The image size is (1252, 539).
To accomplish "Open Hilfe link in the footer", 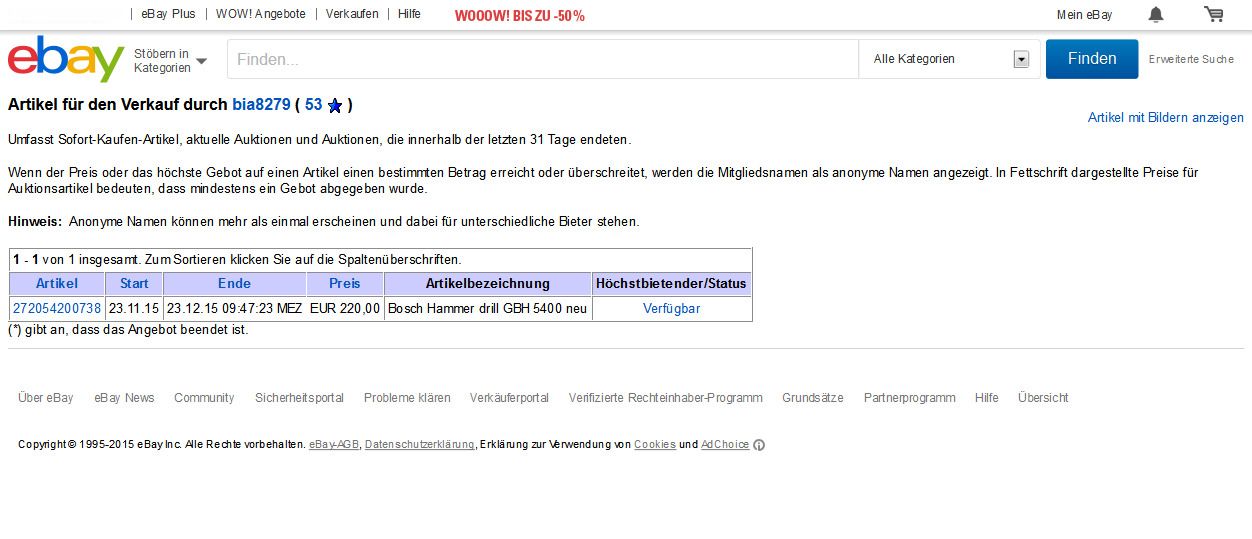I will click(987, 397).
